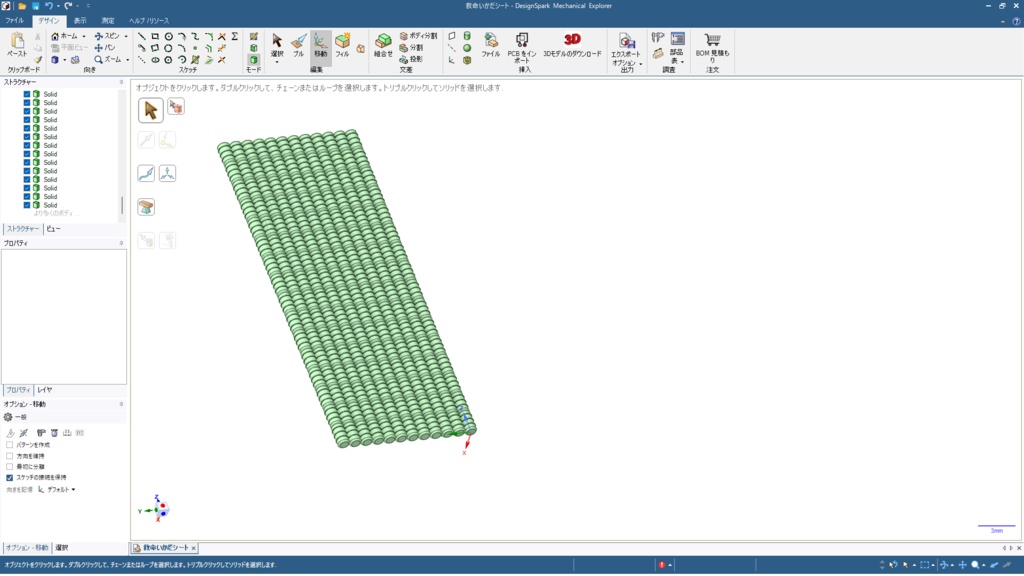Toggle visibility of first Solid in tree
Image resolution: width=1024 pixels, height=576 pixels.
[27, 94]
